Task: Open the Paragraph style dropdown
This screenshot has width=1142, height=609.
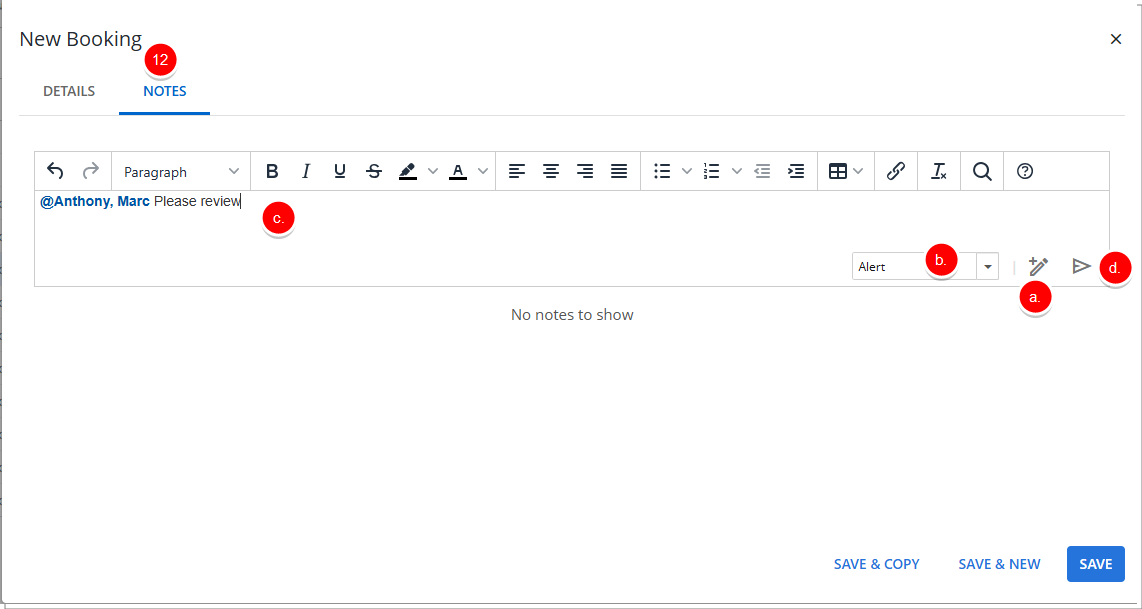Action: 181,171
